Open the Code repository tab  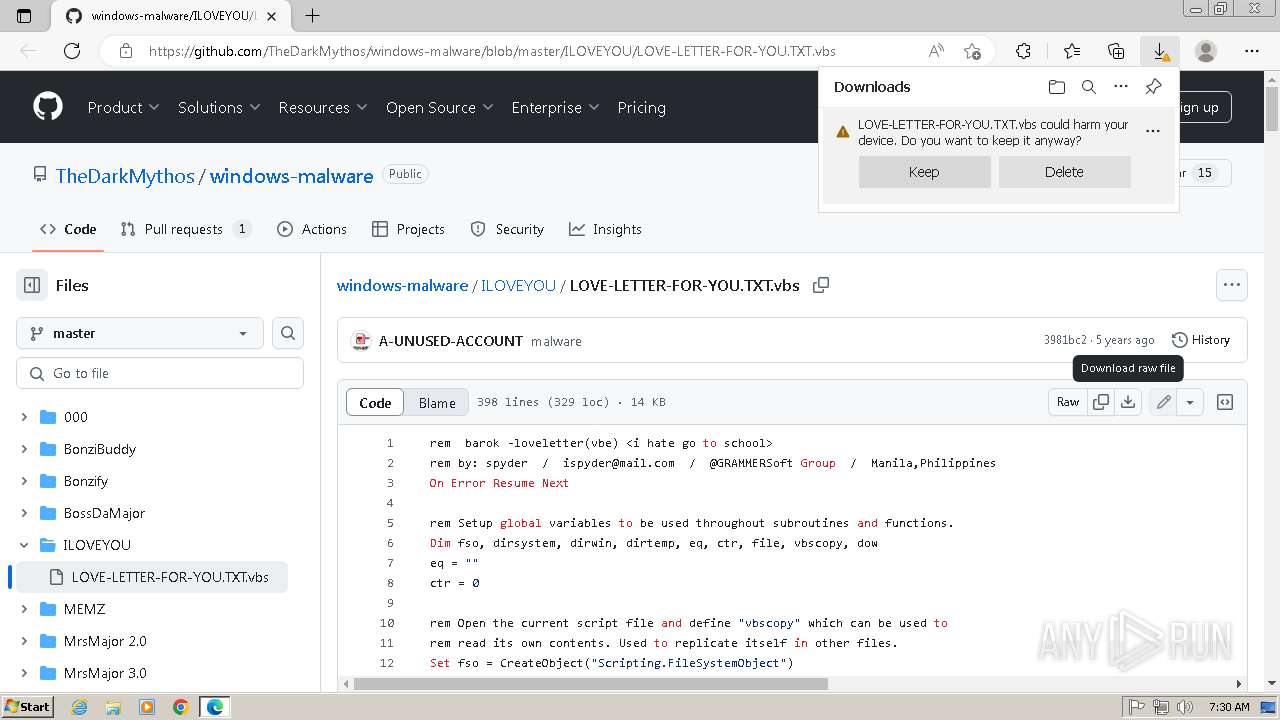click(x=68, y=229)
